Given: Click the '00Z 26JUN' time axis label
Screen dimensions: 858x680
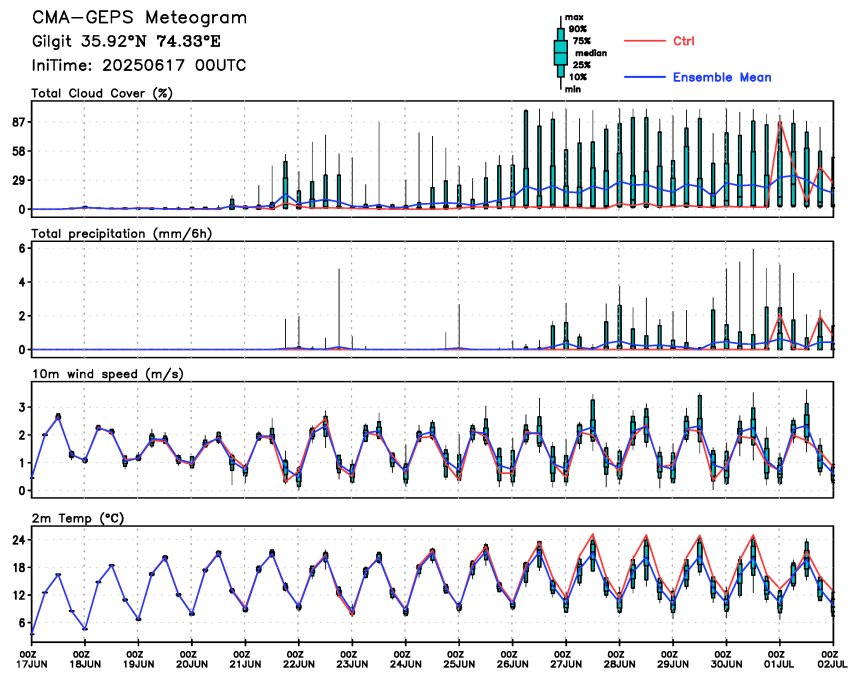Looking at the screenshot, I should 513,659.
